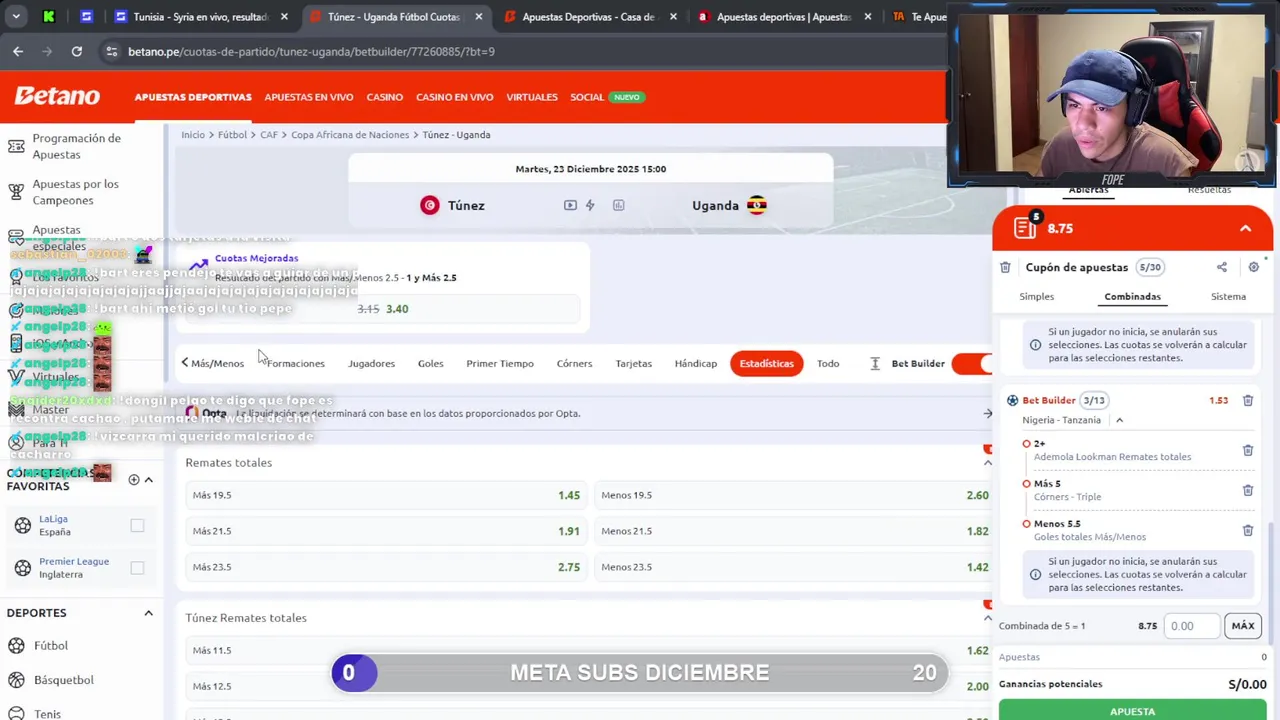Collapse the betslip with the header chevron
This screenshot has height=720, width=1280.
(1245, 228)
